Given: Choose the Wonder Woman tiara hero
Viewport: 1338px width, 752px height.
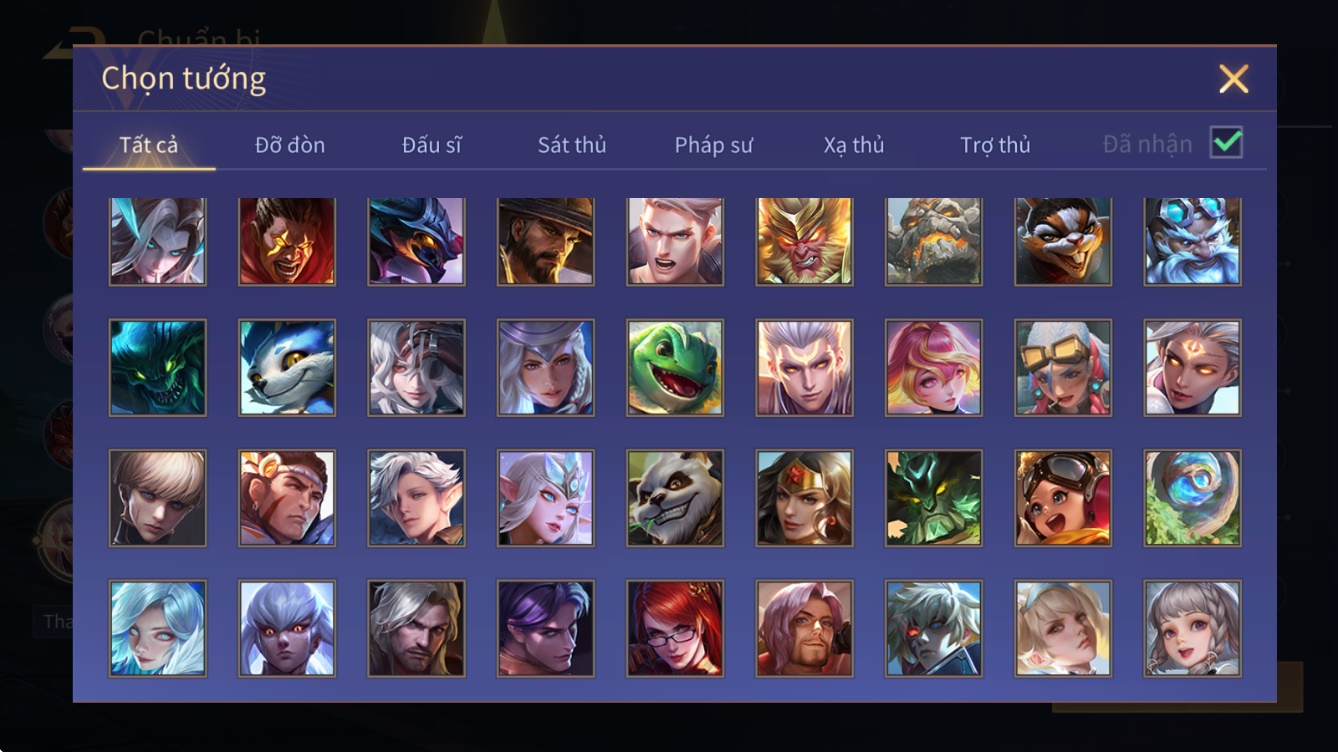Looking at the screenshot, I should 805,498.
